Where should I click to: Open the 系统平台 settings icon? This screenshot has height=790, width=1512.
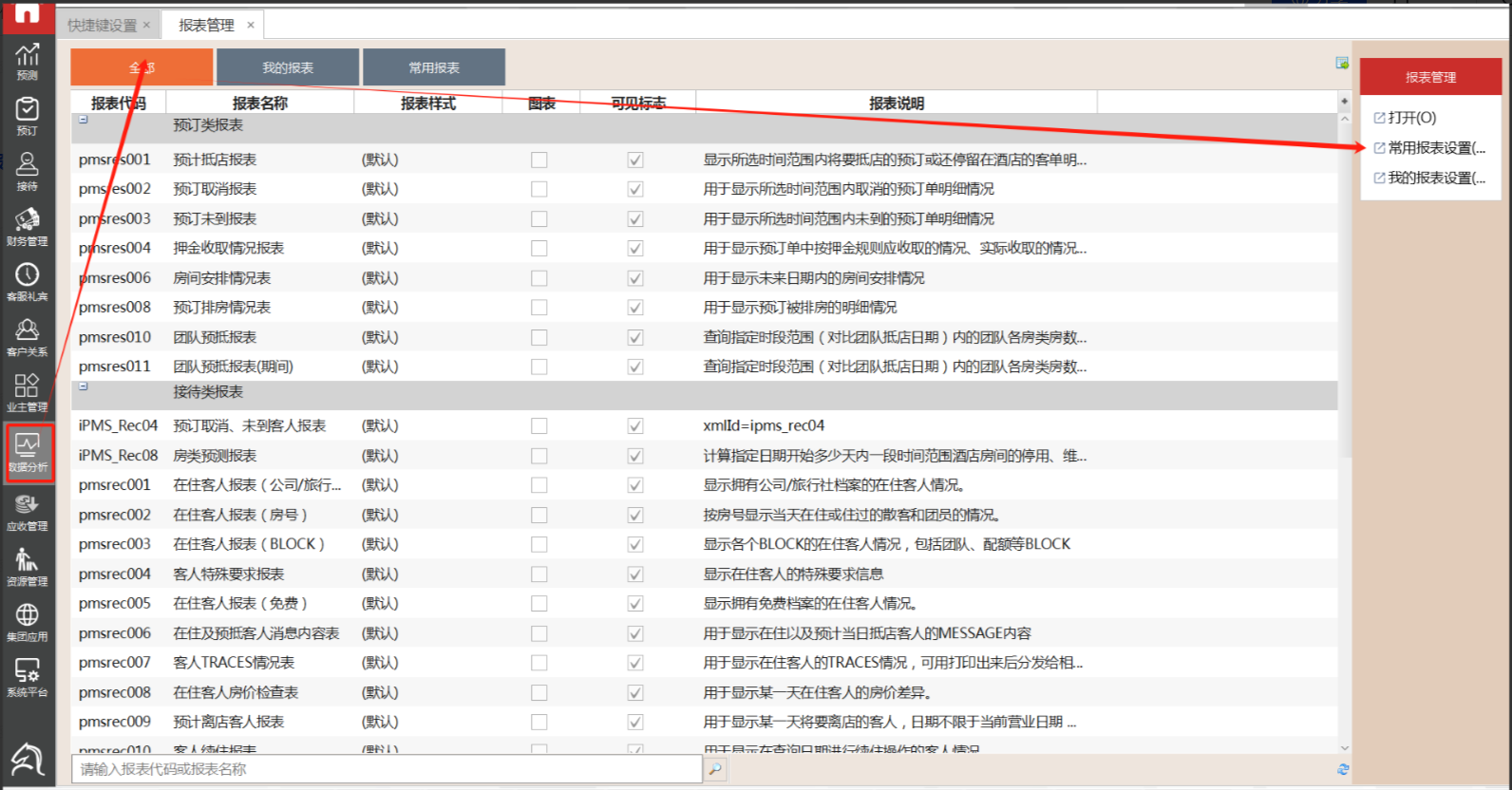click(27, 676)
